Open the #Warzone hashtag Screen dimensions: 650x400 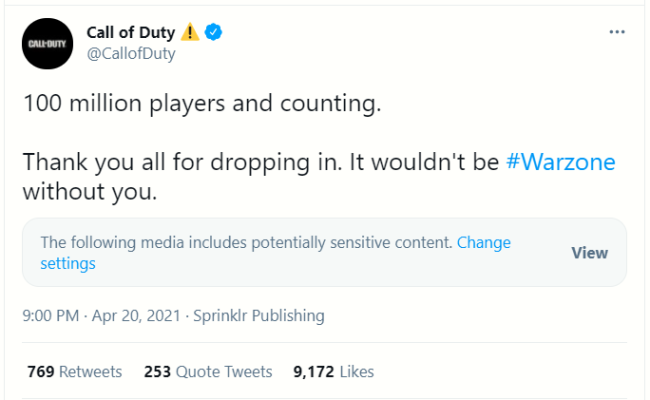(560, 162)
